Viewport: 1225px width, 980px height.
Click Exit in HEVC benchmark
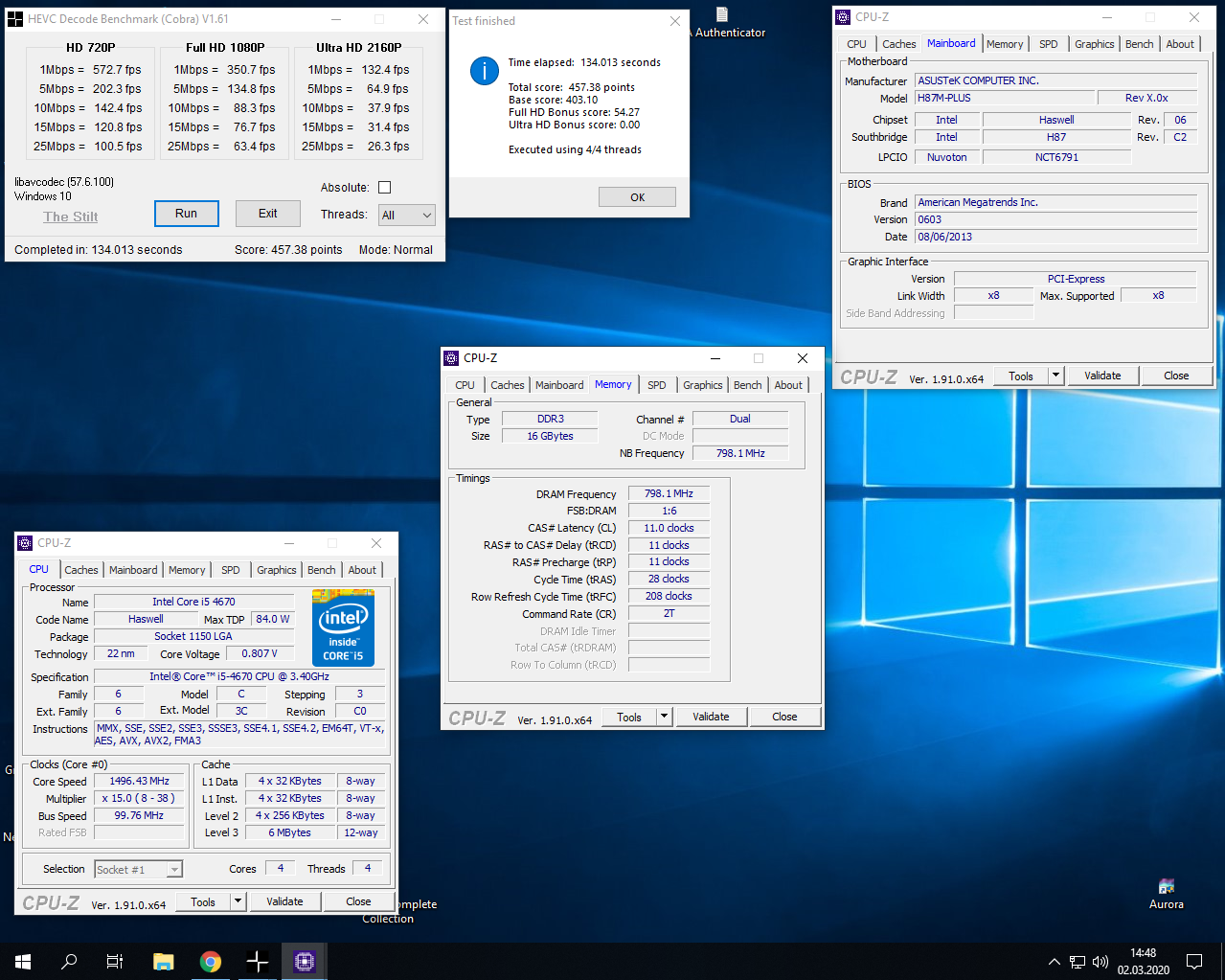[268, 214]
